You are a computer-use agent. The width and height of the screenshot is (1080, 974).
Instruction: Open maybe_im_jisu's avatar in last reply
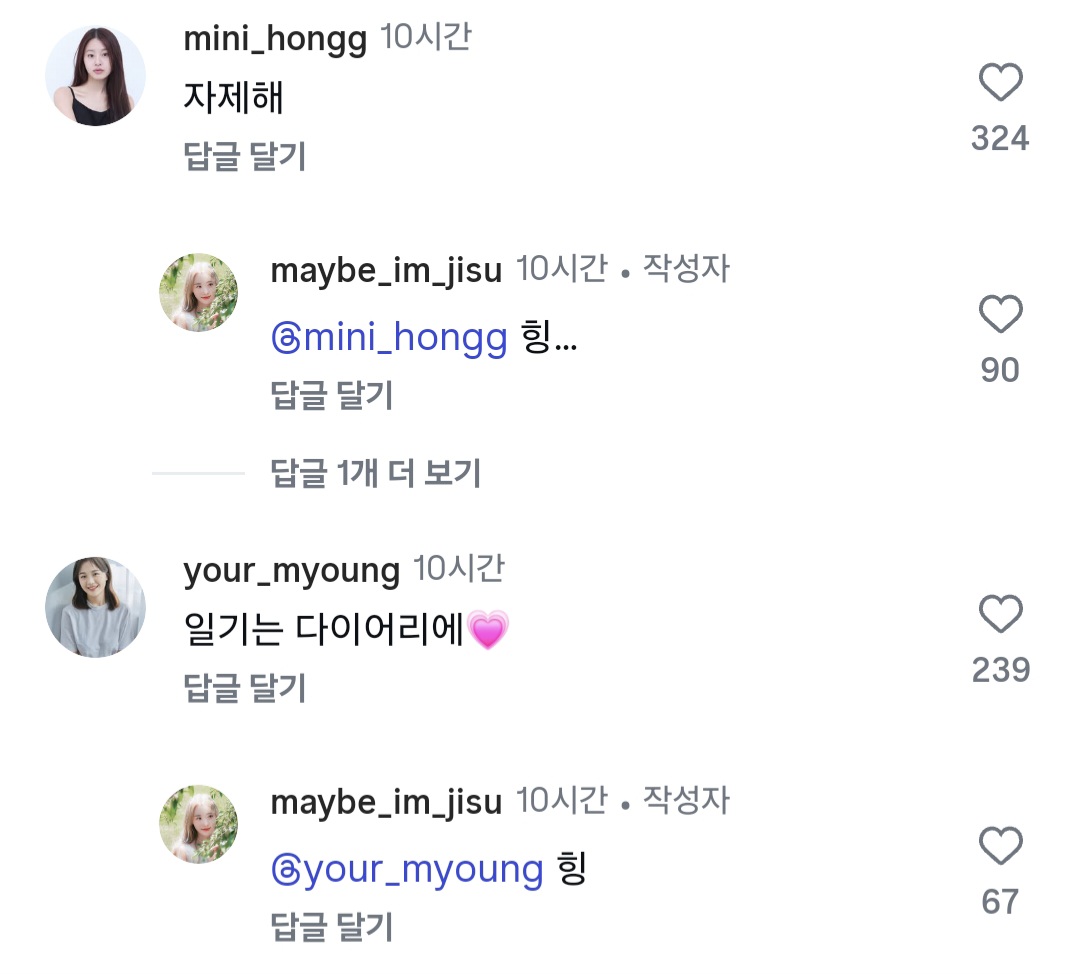coord(199,824)
